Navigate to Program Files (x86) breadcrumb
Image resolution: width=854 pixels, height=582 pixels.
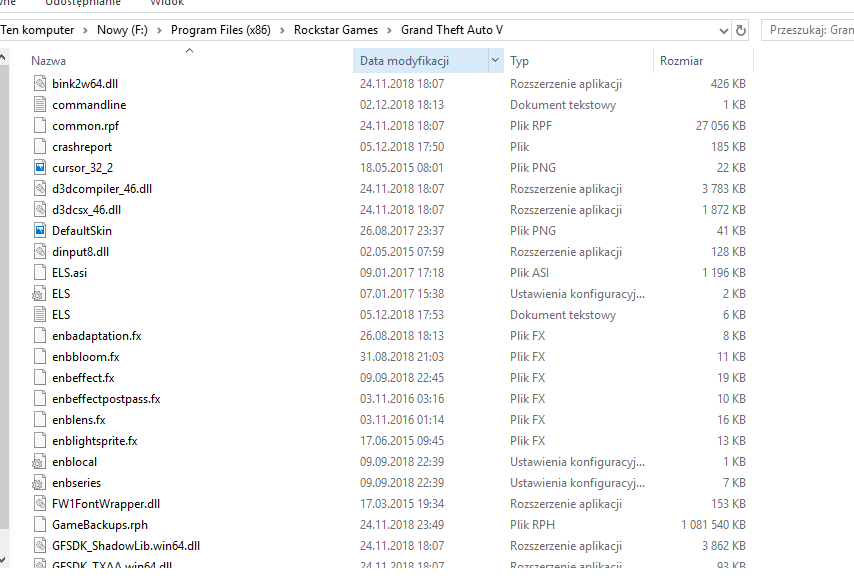221,30
